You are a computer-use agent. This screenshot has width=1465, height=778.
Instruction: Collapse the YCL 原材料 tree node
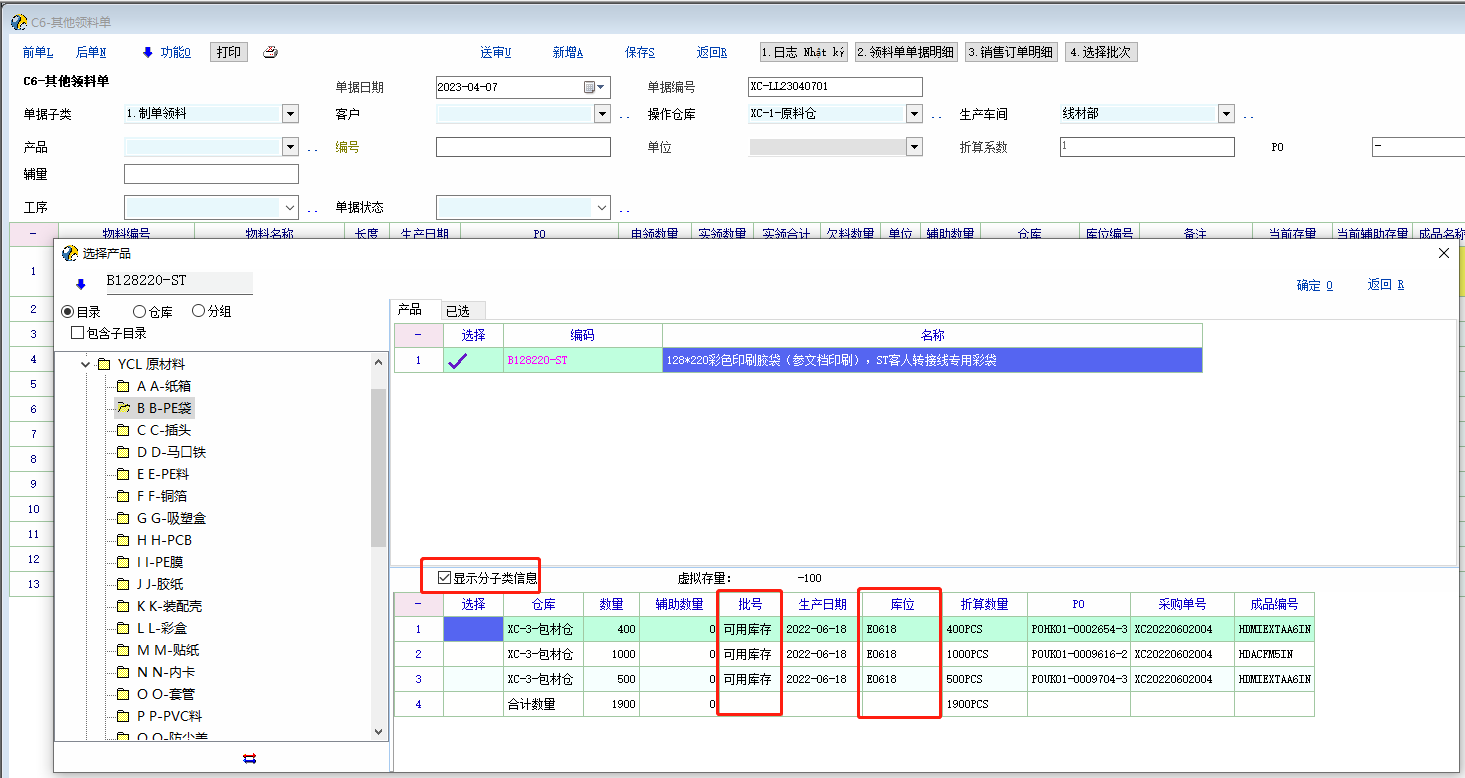[x=86, y=365]
